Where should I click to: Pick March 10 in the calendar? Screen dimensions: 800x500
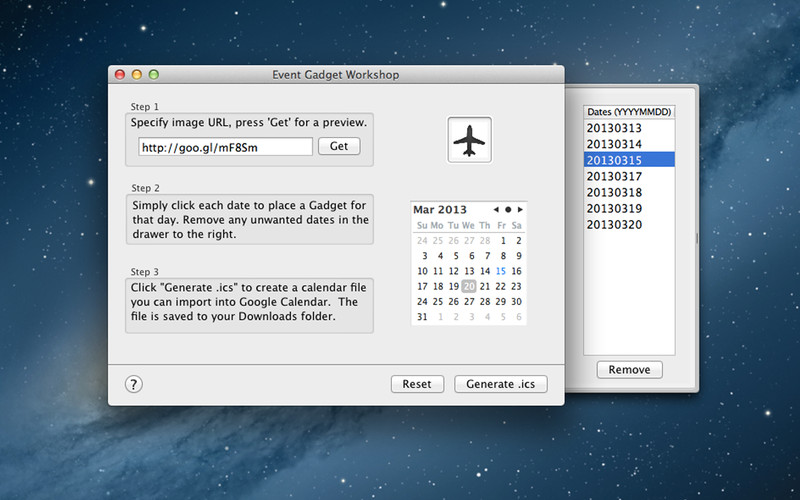[422, 271]
